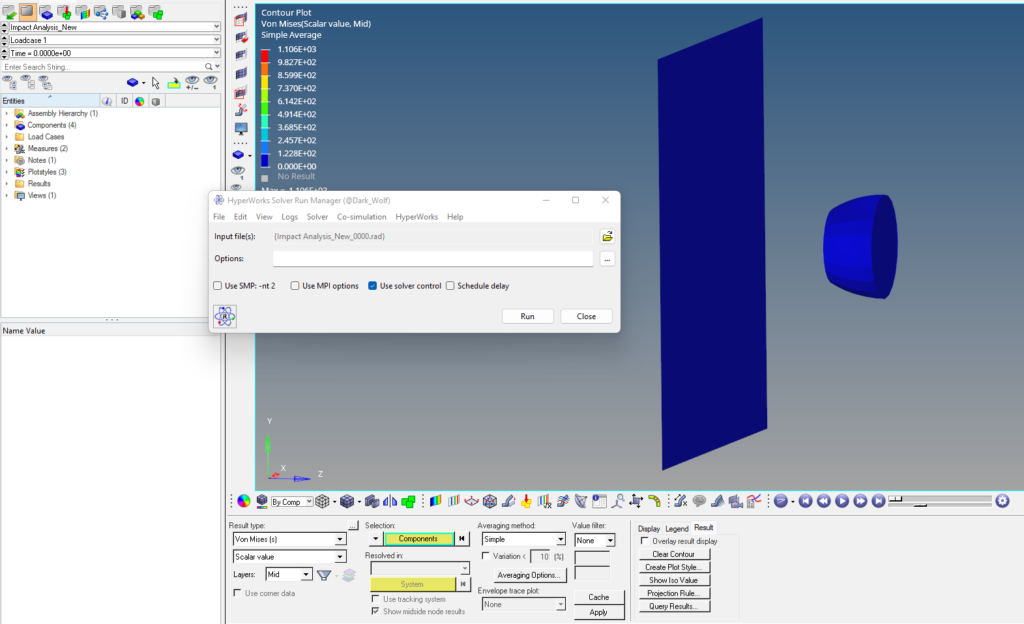Click the Solver Run Manager atom logo icon

[225, 317]
